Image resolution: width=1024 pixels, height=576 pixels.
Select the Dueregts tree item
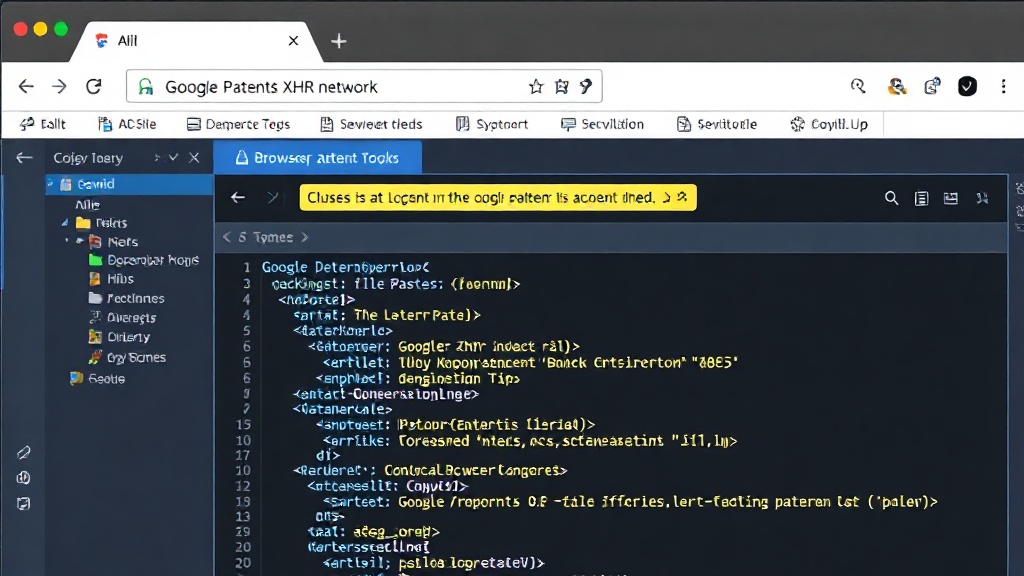tap(122, 317)
